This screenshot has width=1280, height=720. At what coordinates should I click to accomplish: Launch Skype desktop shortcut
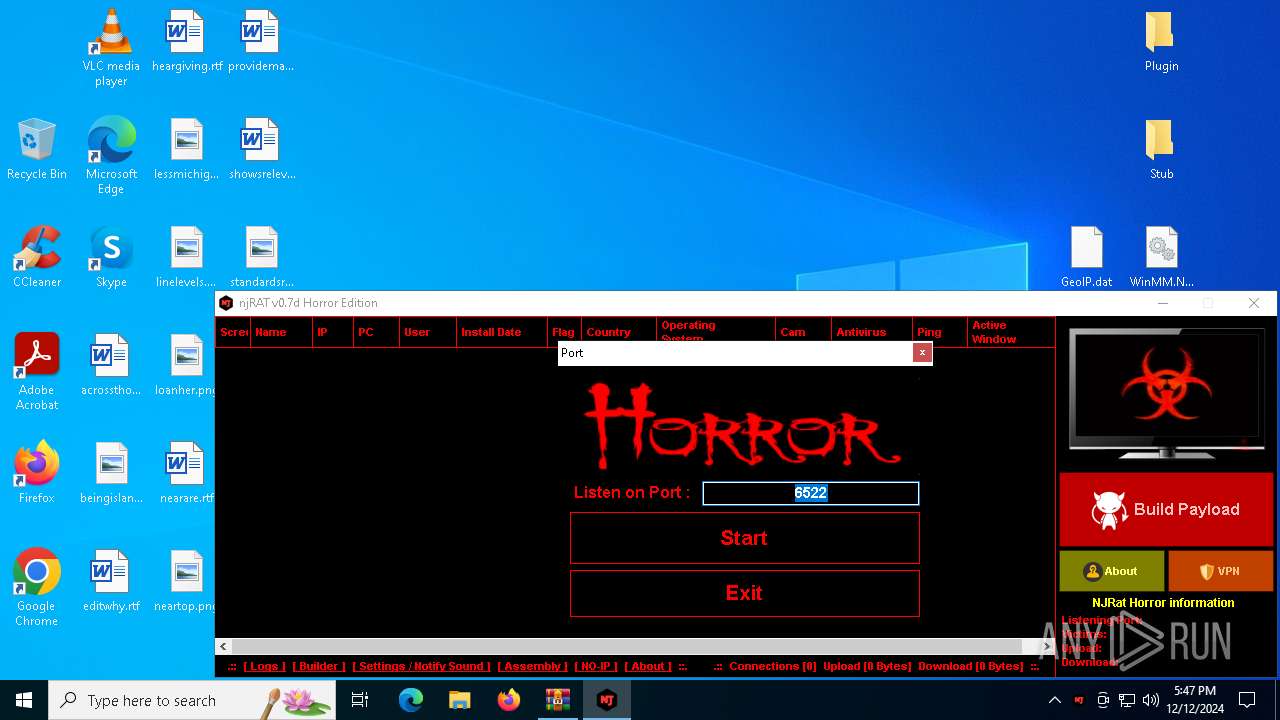click(x=111, y=257)
